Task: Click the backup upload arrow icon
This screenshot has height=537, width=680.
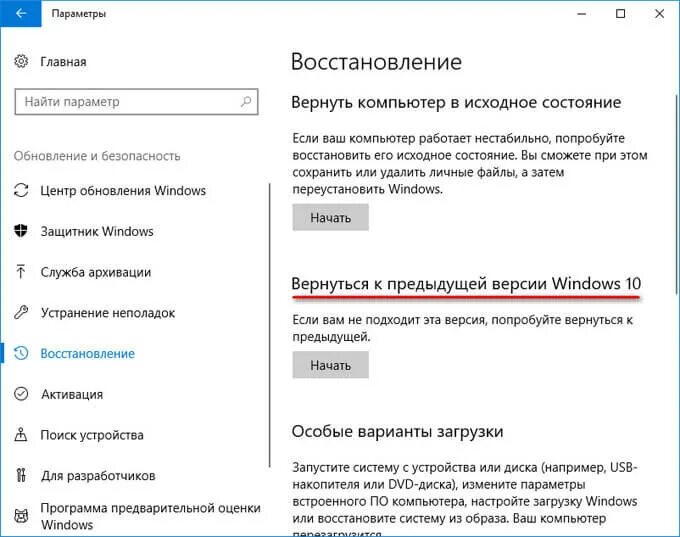Action: coord(20,272)
